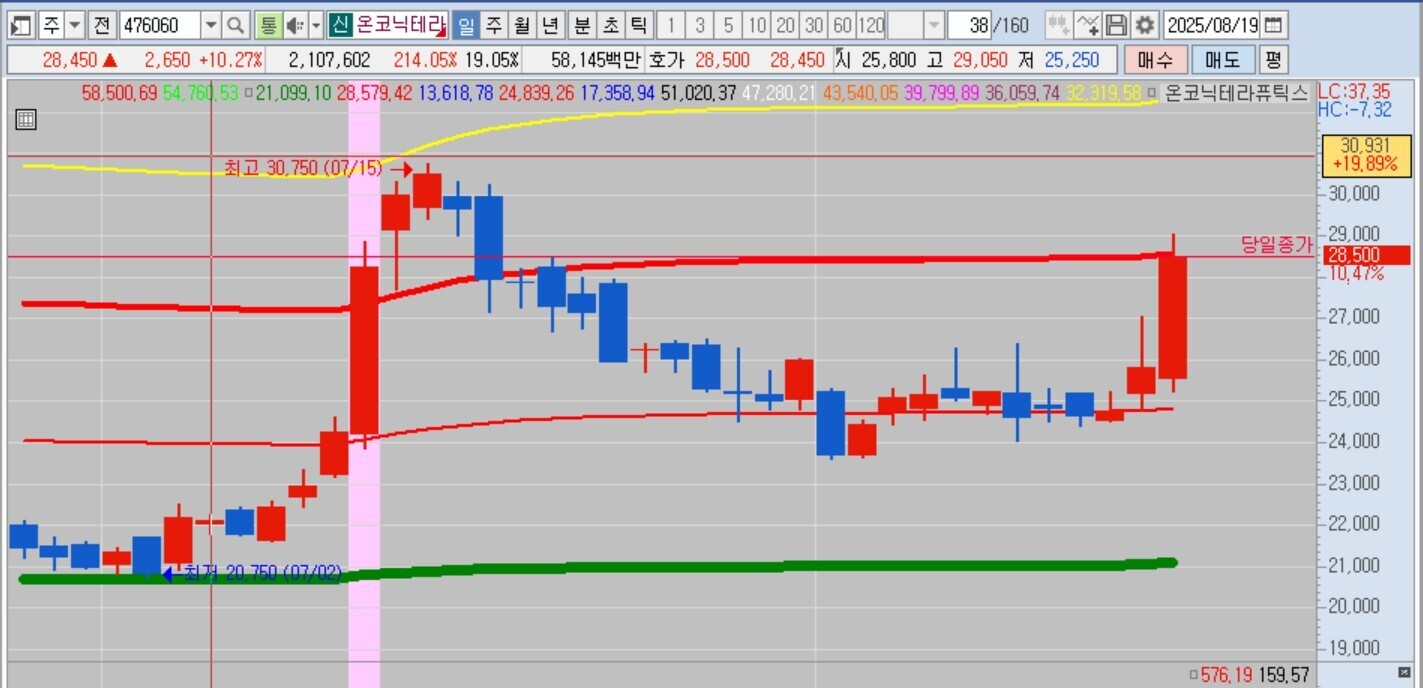Click the speaker sound icon

[x=294, y=25]
